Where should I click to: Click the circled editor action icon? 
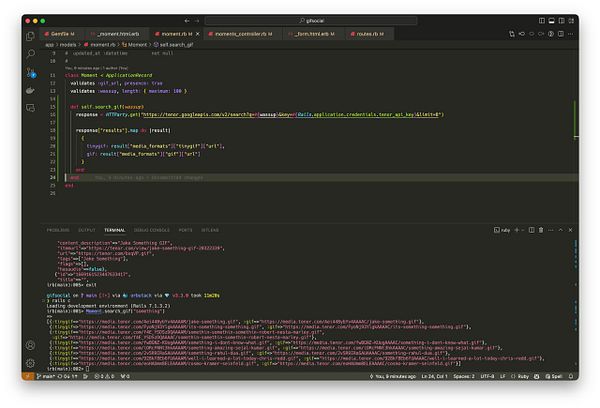point(551,34)
